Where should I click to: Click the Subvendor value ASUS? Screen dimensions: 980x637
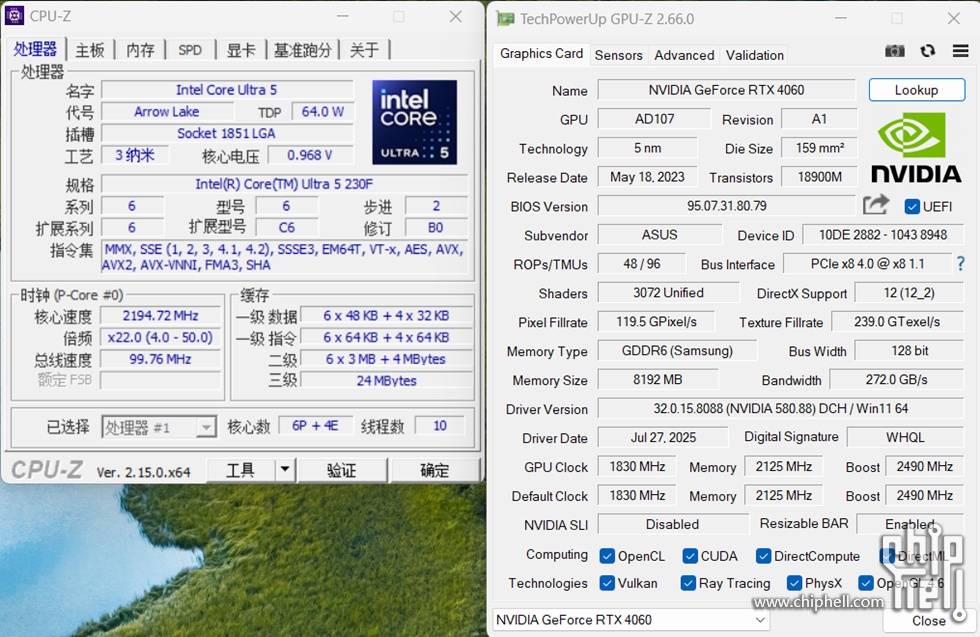pyautogui.click(x=659, y=235)
